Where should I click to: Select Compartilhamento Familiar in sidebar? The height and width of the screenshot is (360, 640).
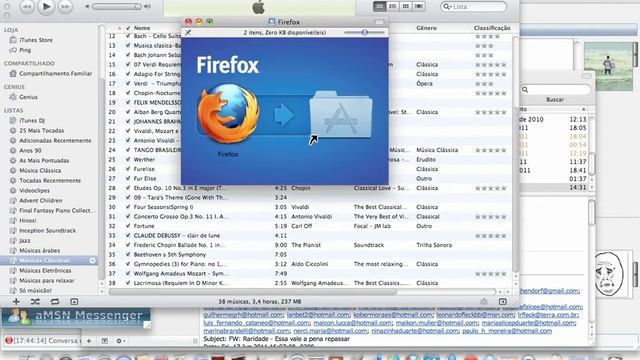point(56,74)
